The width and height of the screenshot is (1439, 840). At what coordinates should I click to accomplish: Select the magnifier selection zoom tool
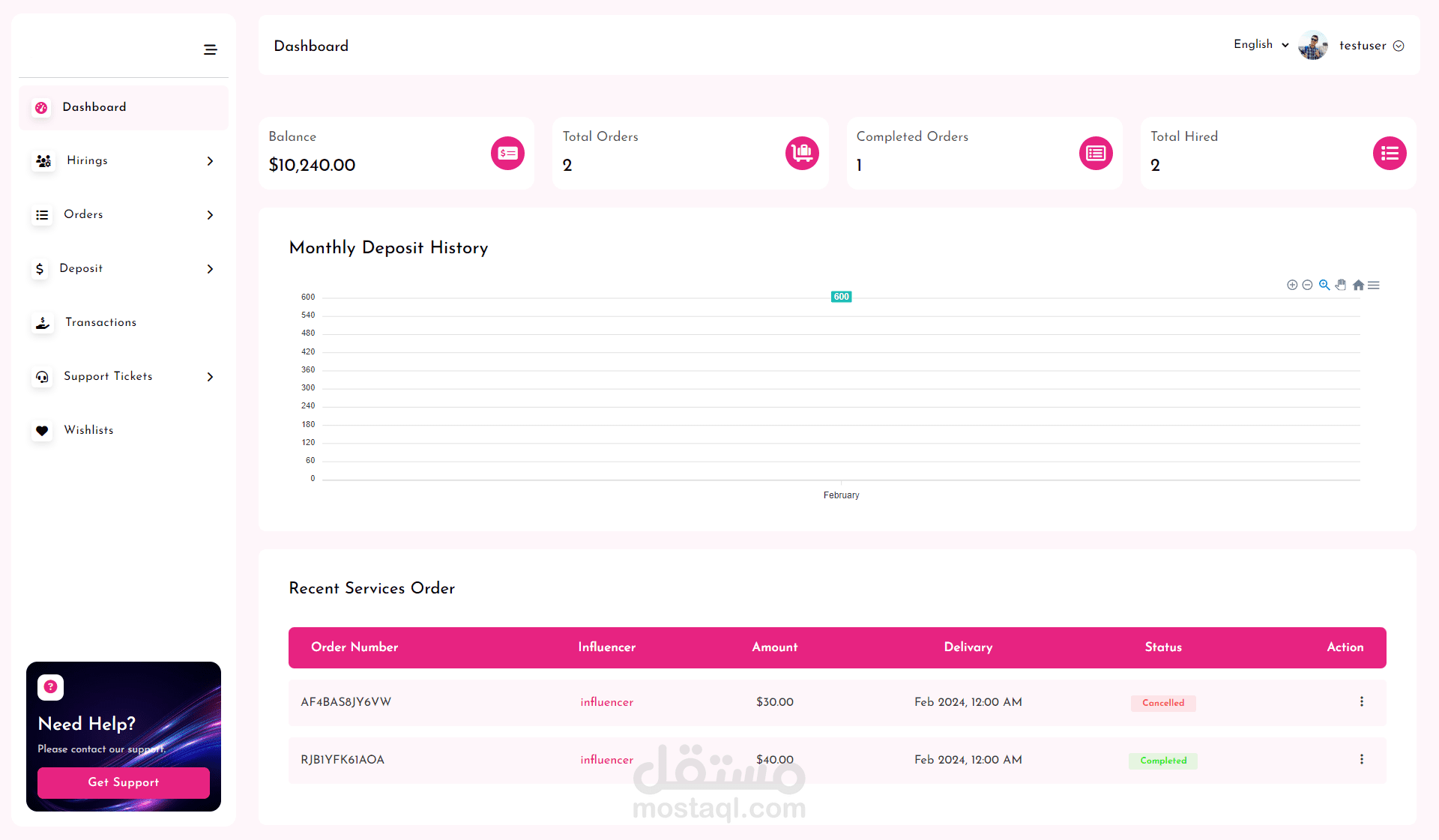1324,285
